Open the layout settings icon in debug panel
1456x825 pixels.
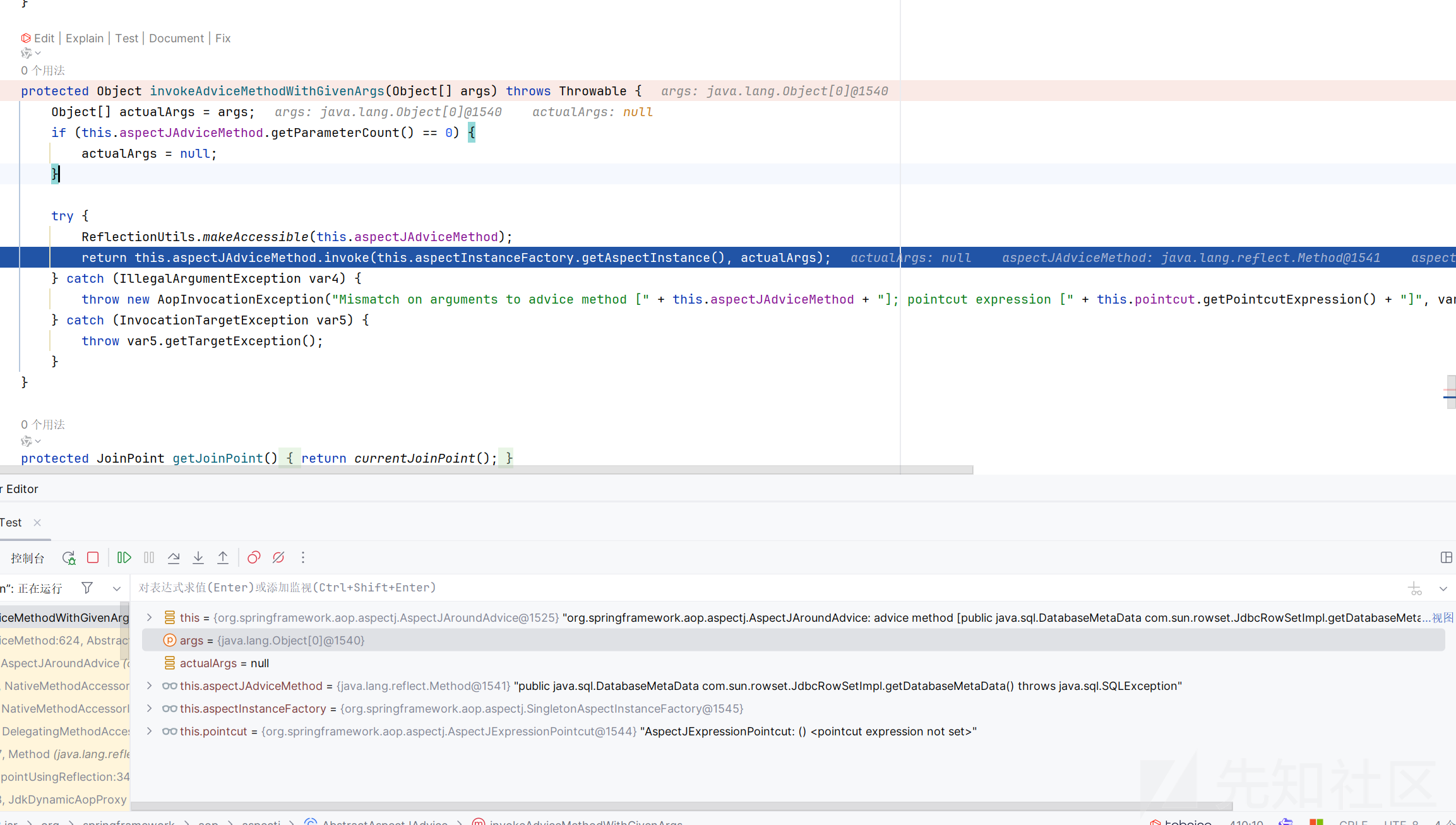[x=1446, y=558]
